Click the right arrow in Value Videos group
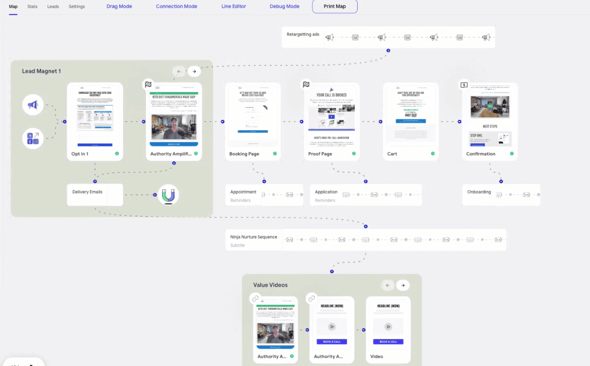Image resolution: width=590 pixels, height=366 pixels. tap(403, 285)
